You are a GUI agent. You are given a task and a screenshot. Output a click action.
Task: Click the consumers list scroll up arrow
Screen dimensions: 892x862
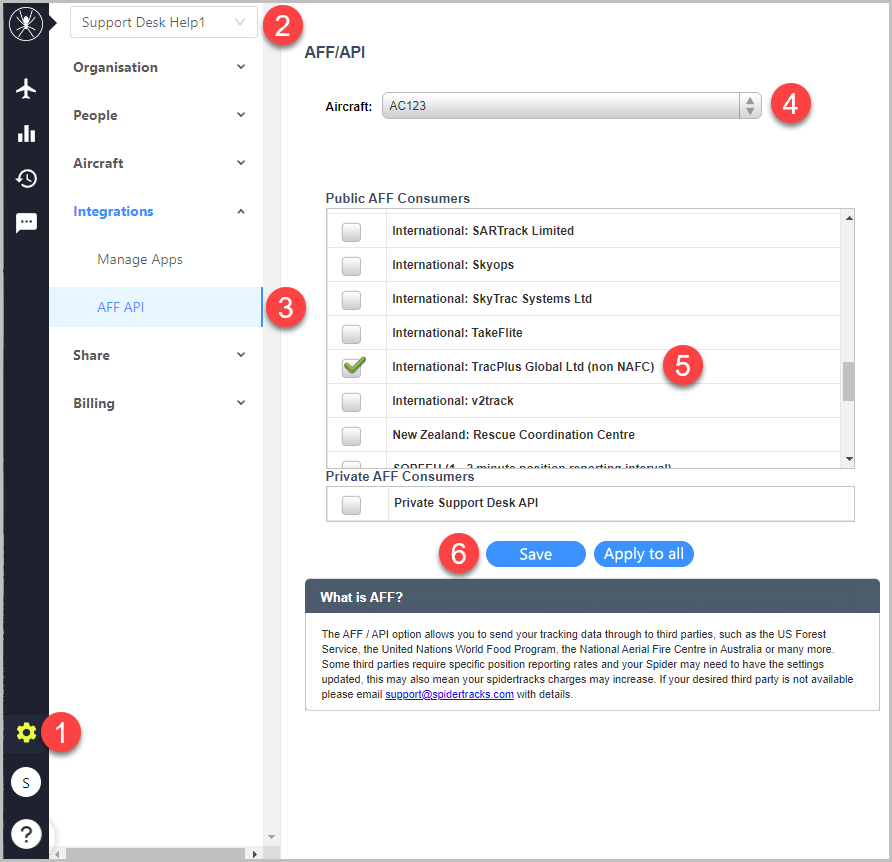[x=849, y=218]
